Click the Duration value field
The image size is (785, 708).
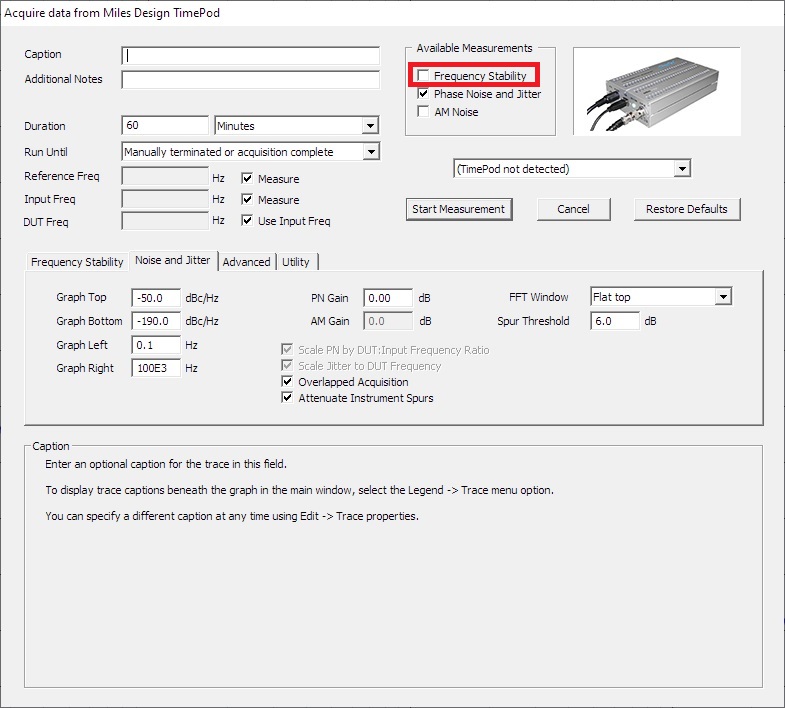click(x=165, y=125)
